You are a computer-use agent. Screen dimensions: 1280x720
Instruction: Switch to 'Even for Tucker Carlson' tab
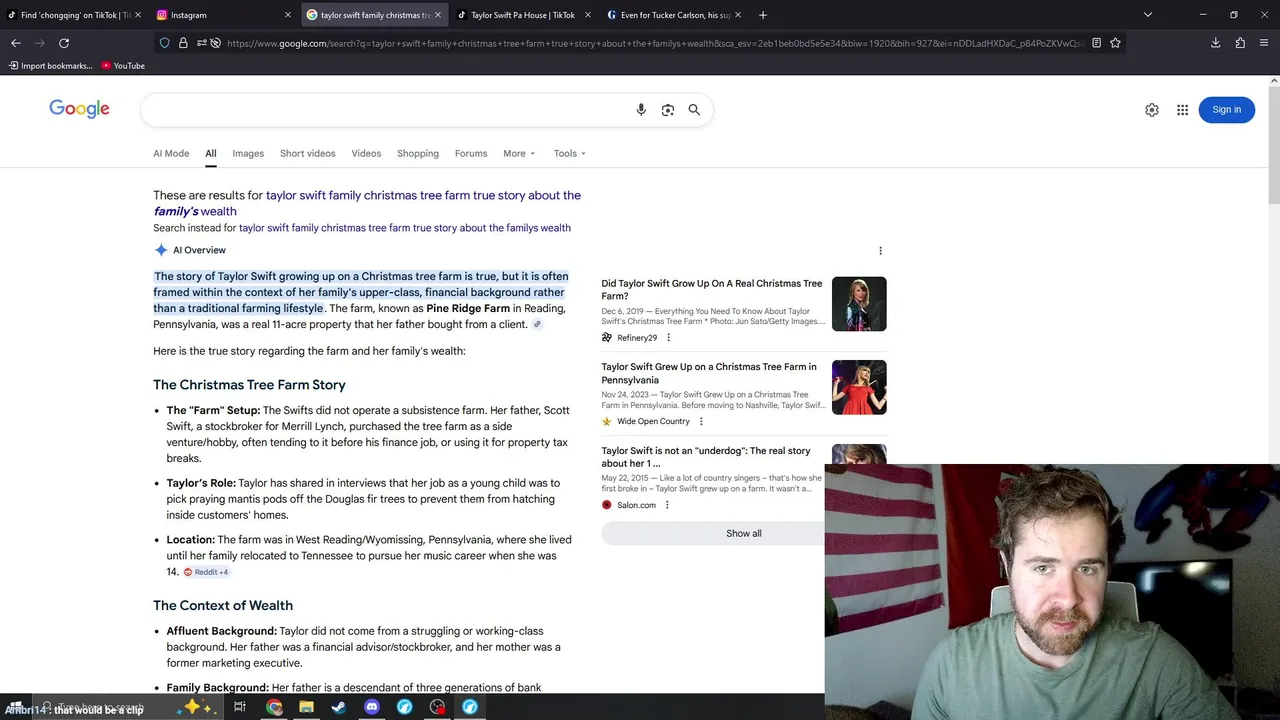tap(674, 15)
